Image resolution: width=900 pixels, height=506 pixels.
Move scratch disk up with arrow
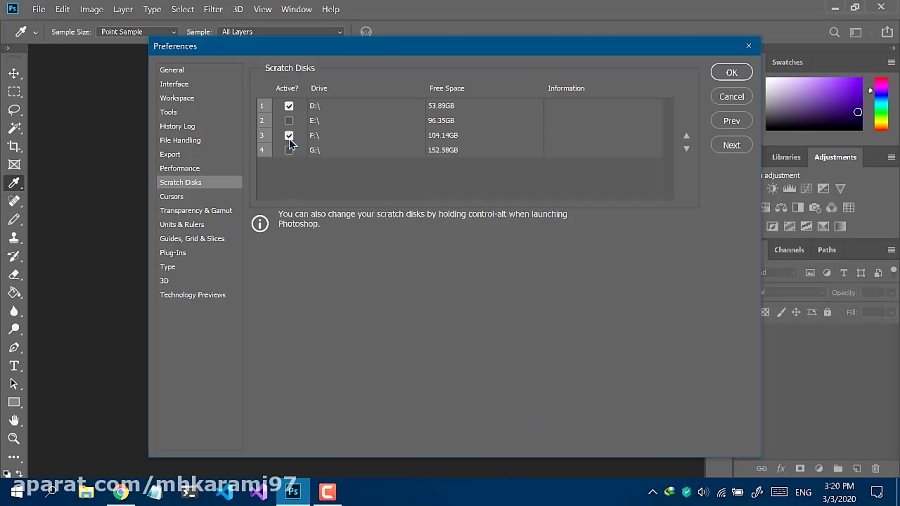686,135
